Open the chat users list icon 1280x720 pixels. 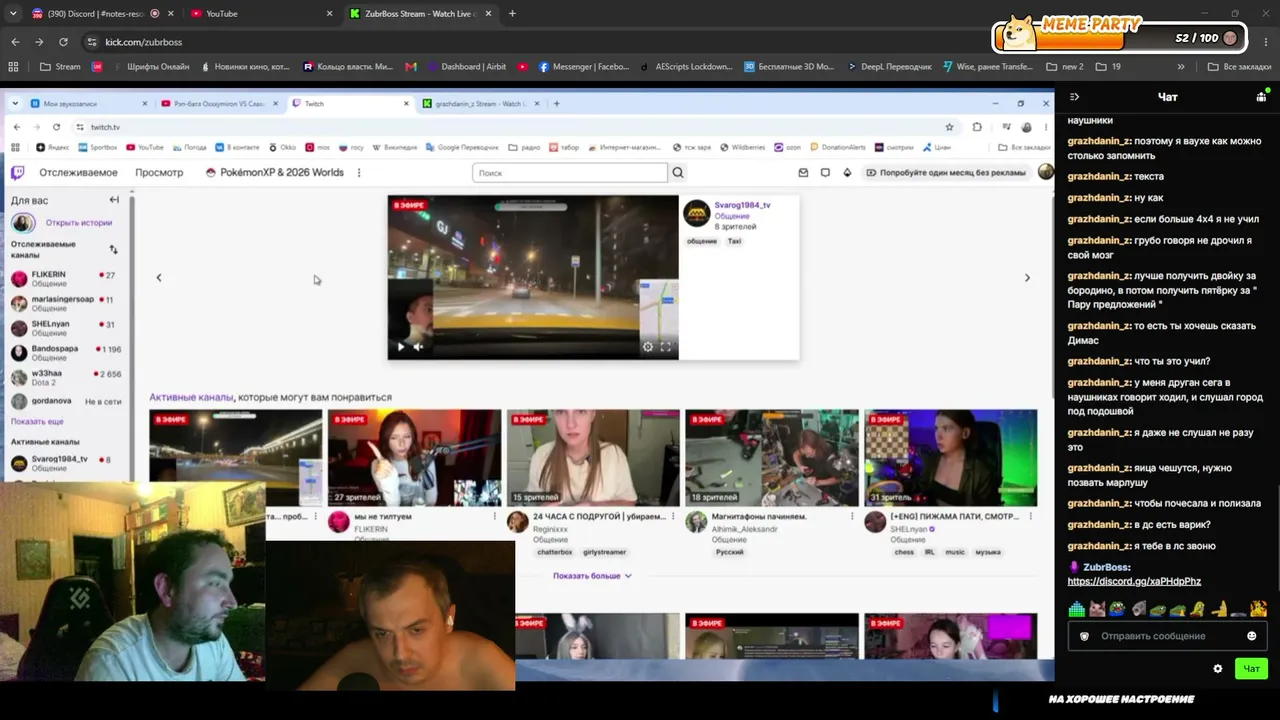click(1261, 97)
